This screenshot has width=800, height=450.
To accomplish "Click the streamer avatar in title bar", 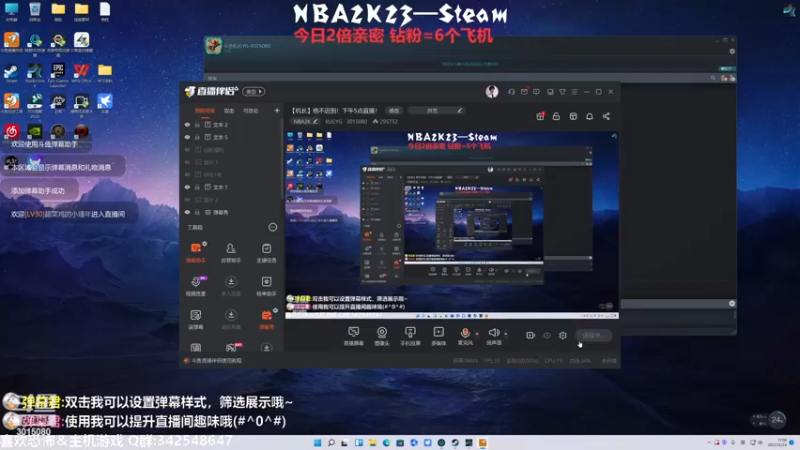I will [x=492, y=92].
